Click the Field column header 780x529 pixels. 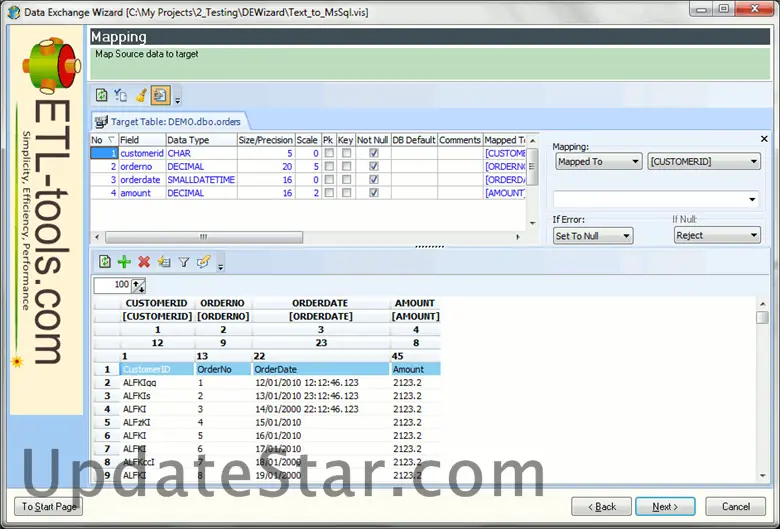pyautogui.click(x=142, y=140)
